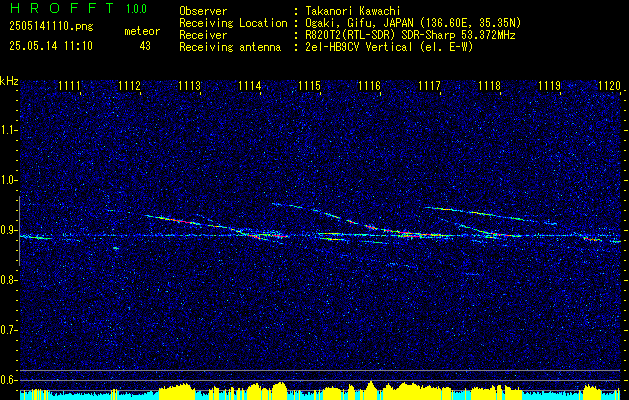Click the 'Receiving Location' label

pos(233,23)
